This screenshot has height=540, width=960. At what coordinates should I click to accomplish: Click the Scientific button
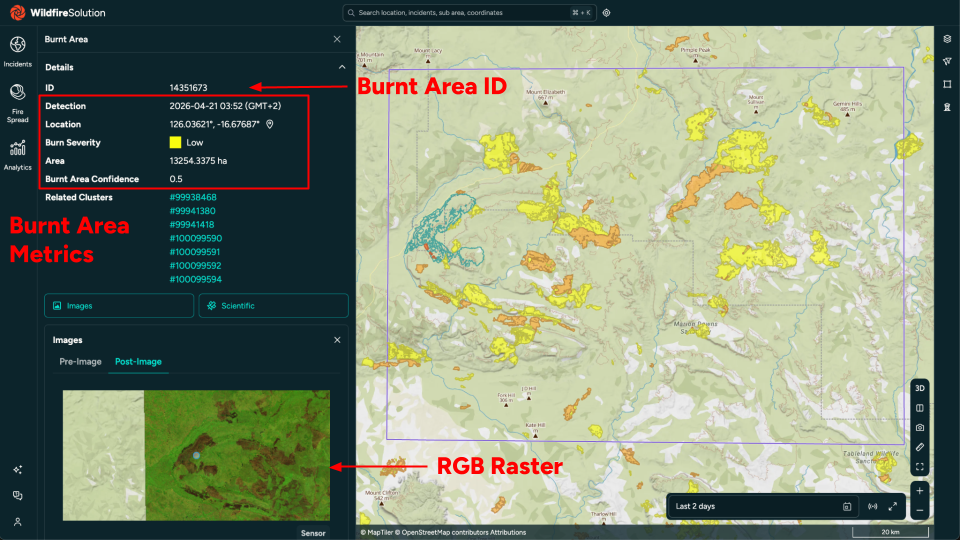coord(273,306)
